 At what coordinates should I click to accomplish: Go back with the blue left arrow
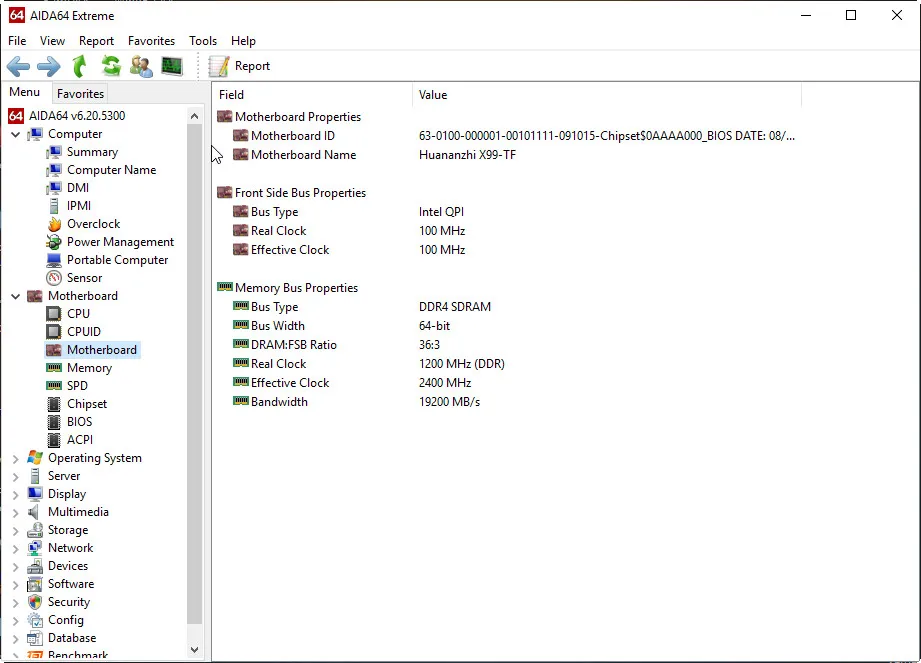(x=18, y=66)
